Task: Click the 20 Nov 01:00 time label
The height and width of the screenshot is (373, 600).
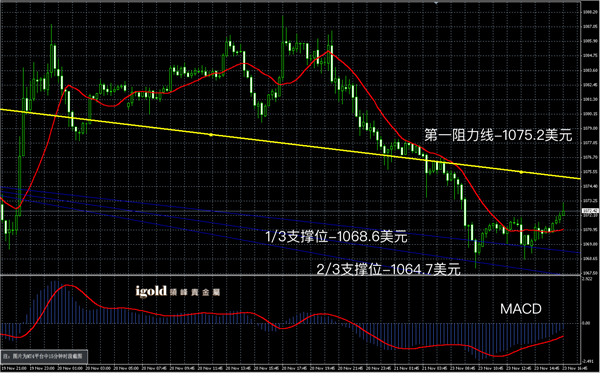Action: coord(70,368)
